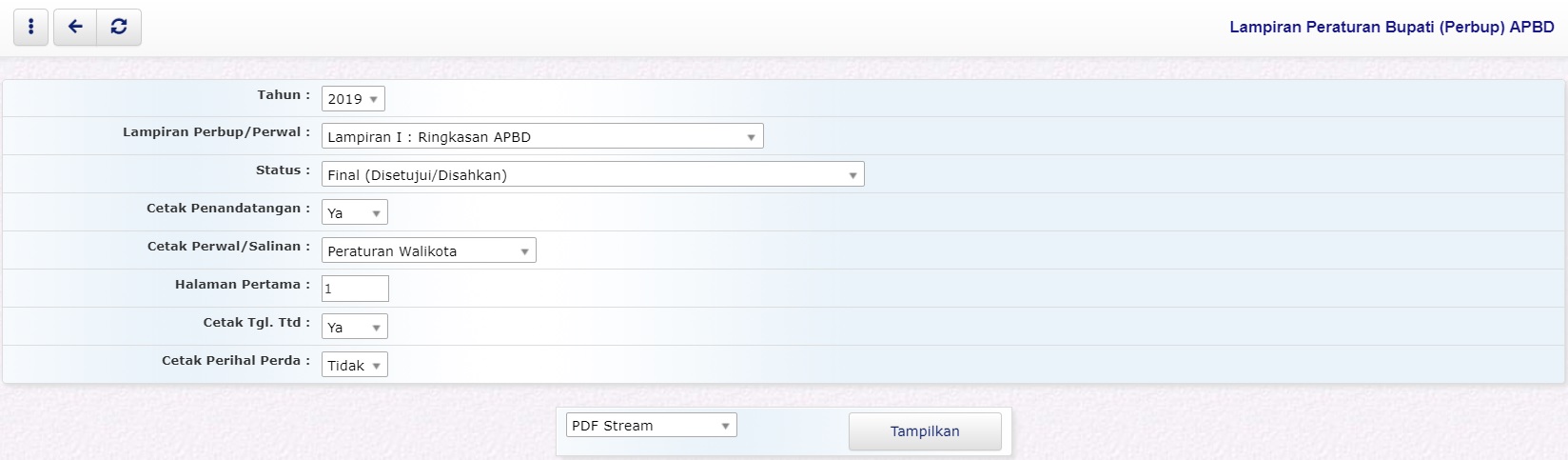Click the three-dot more options icon
The height and width of the screenshot is (460, 1568).
(30, 28)
